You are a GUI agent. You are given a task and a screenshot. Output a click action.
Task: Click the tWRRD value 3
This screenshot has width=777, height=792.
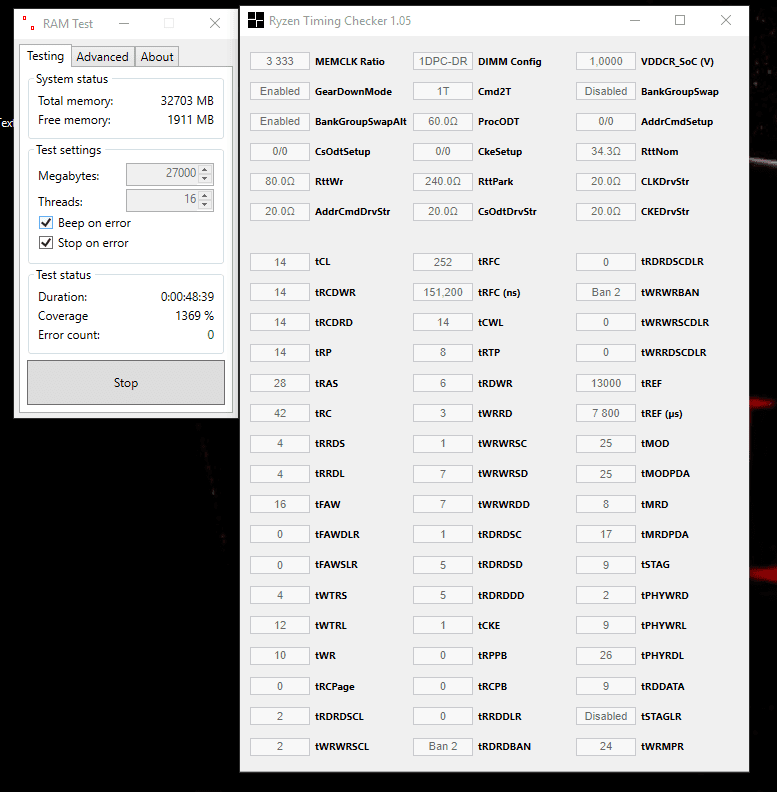443,413
